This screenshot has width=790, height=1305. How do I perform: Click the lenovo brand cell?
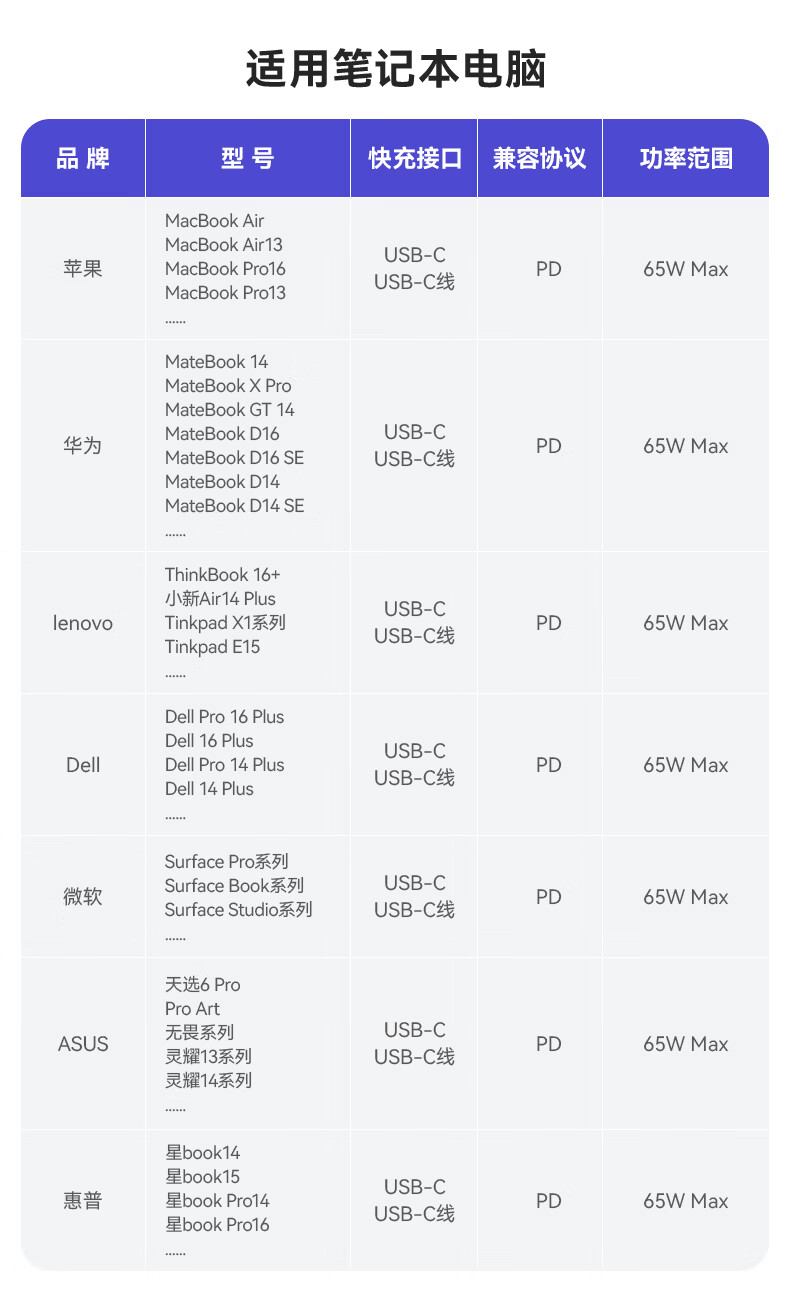[x=83, y=623]
